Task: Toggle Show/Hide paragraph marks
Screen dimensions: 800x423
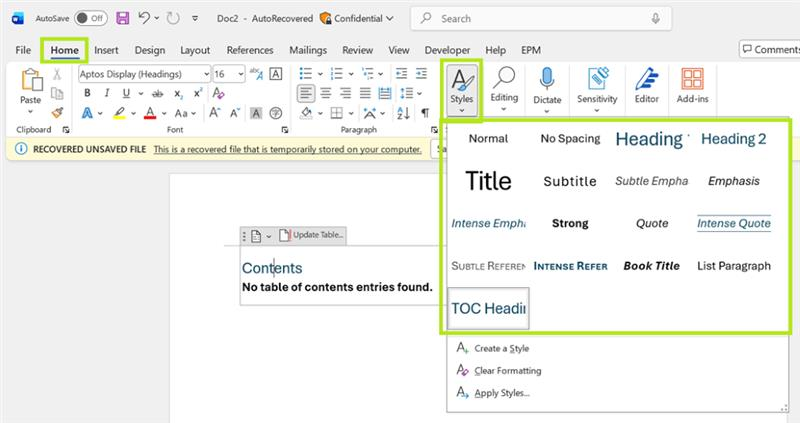Action: pyautogui.click(x=424, y=113)
